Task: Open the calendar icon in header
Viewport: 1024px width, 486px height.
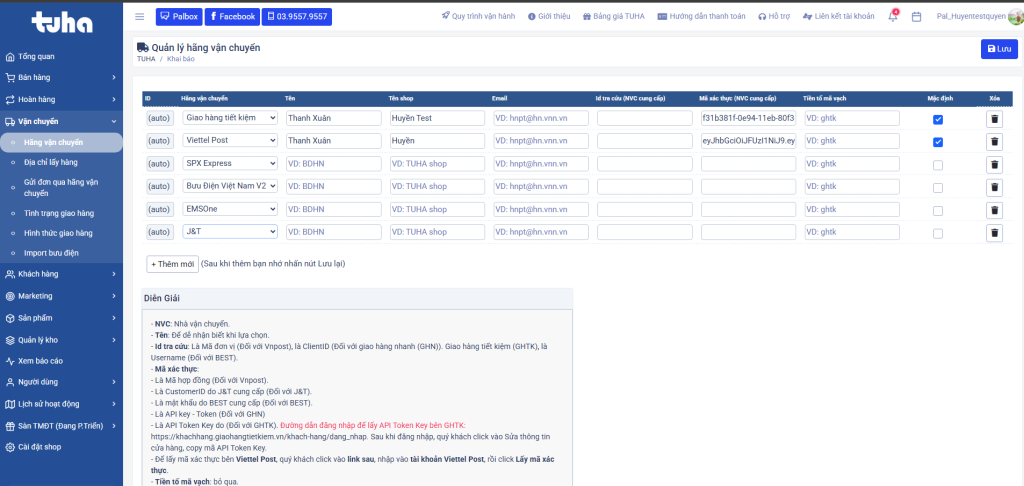Action: coord(916,17)
